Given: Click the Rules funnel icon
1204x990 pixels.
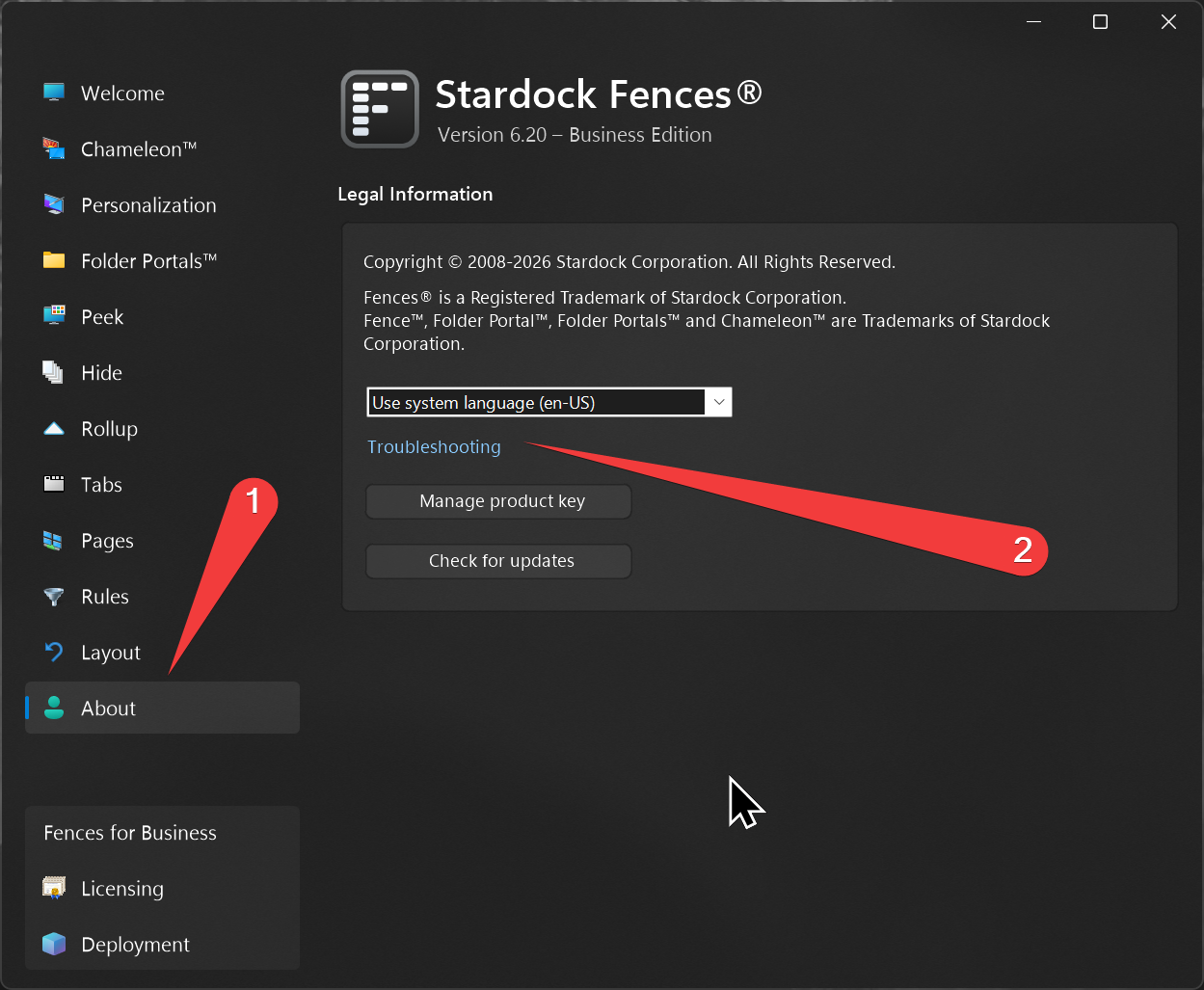Looking at the screenshot, I should click(x=54, y=596).
